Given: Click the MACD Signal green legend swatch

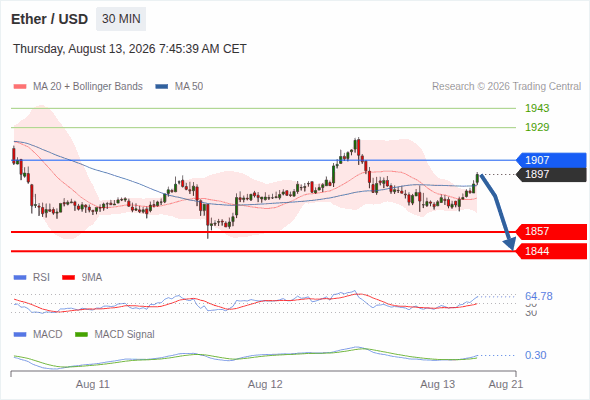Looking at the screenshot, I should pos(81,335).
